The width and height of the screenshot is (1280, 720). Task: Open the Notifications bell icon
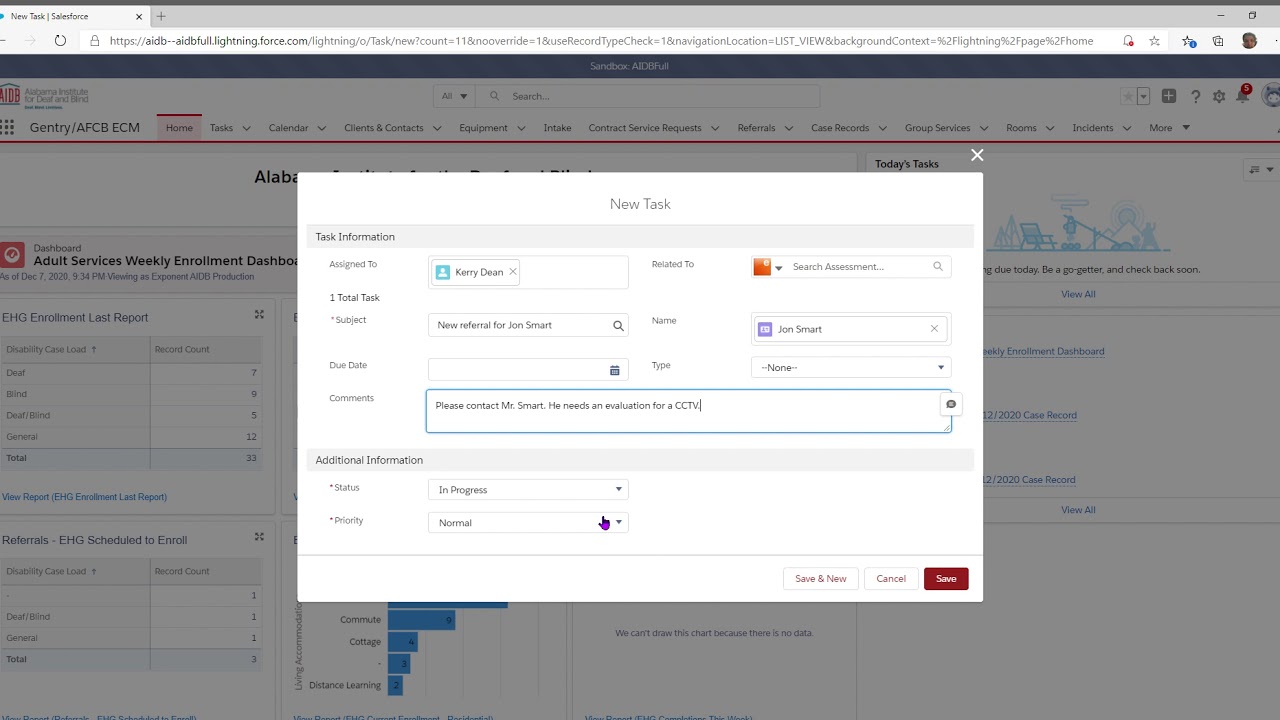(x=1243, y=95)
